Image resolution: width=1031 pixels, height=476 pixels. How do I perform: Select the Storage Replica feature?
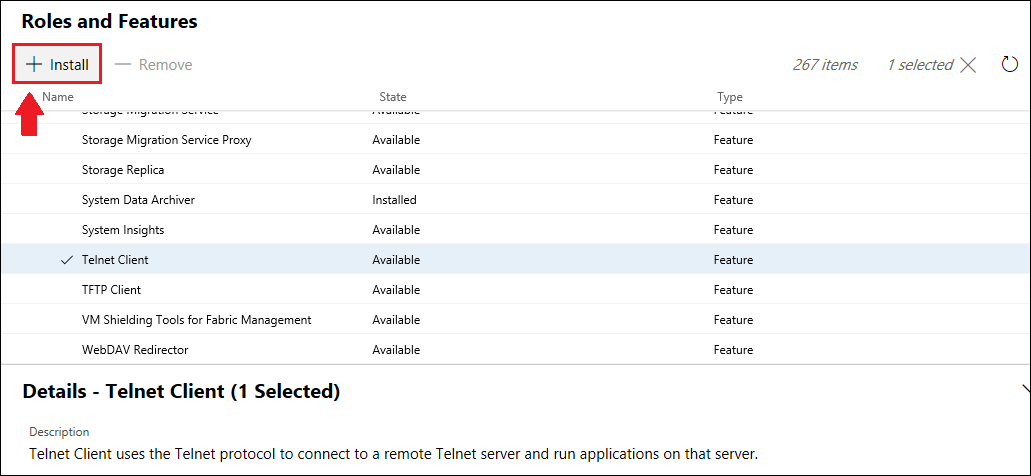pyautogui.click(x=123, y=170)
